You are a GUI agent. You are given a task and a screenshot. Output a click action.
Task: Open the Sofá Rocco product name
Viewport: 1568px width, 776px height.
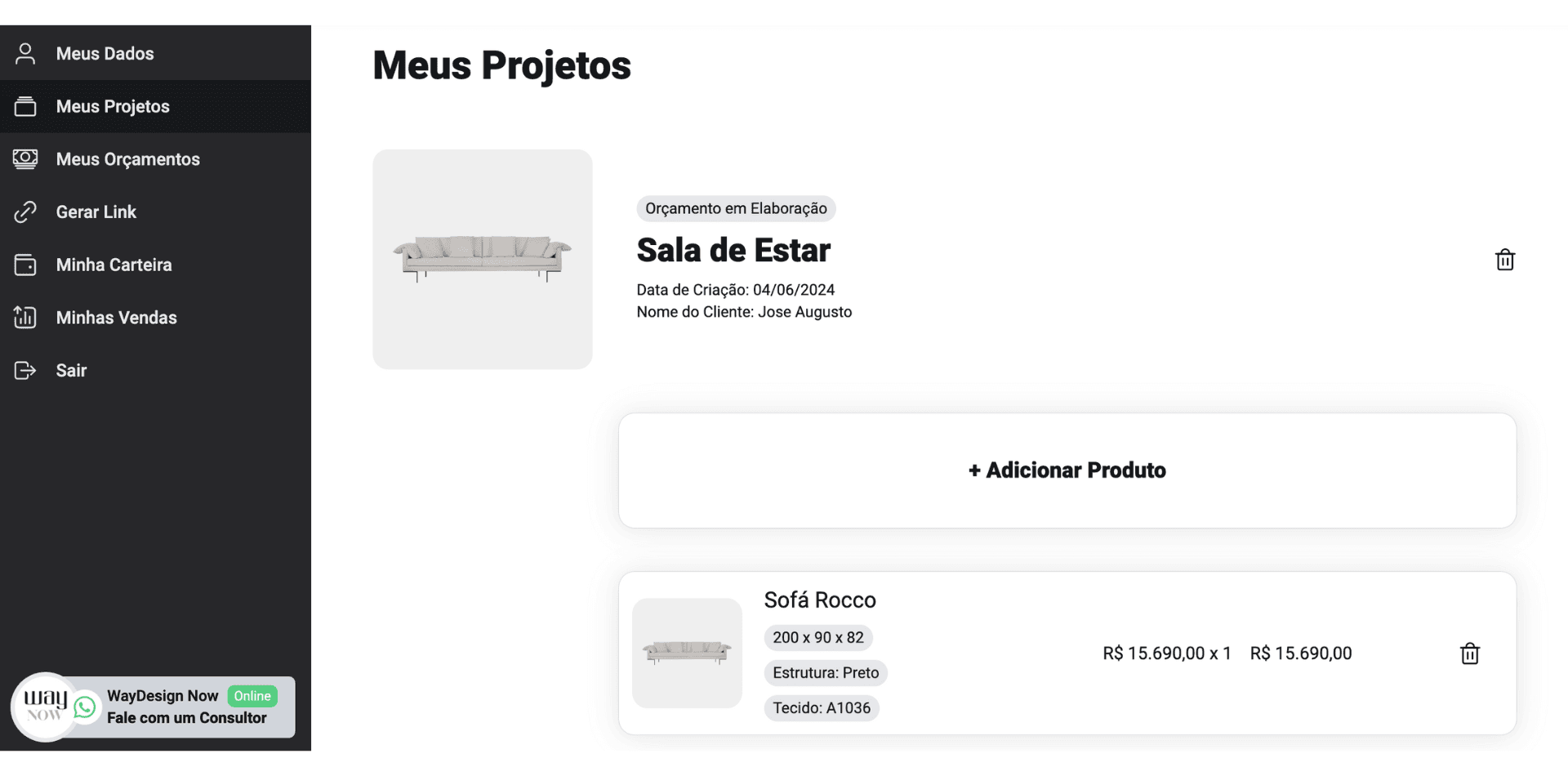819,600
